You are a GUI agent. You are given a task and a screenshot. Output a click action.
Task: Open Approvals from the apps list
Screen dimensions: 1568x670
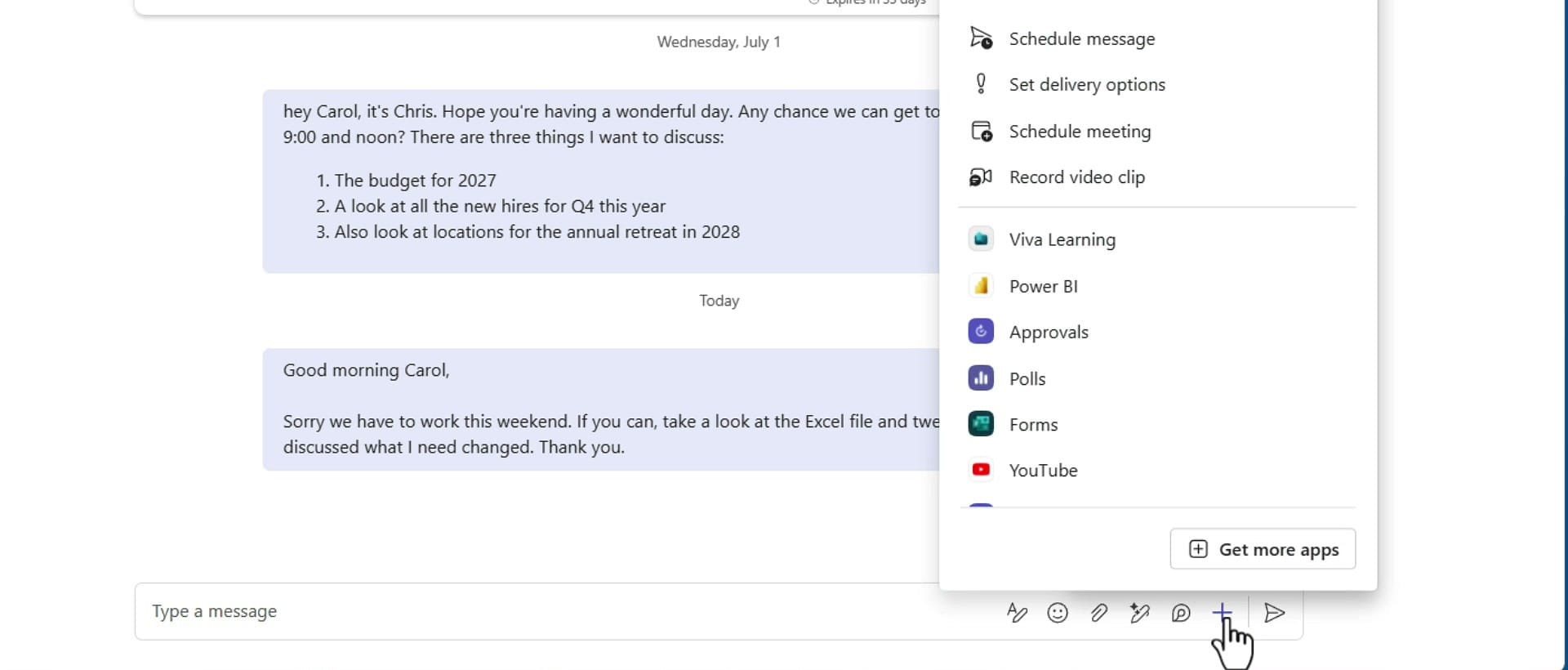point(1157,332)
